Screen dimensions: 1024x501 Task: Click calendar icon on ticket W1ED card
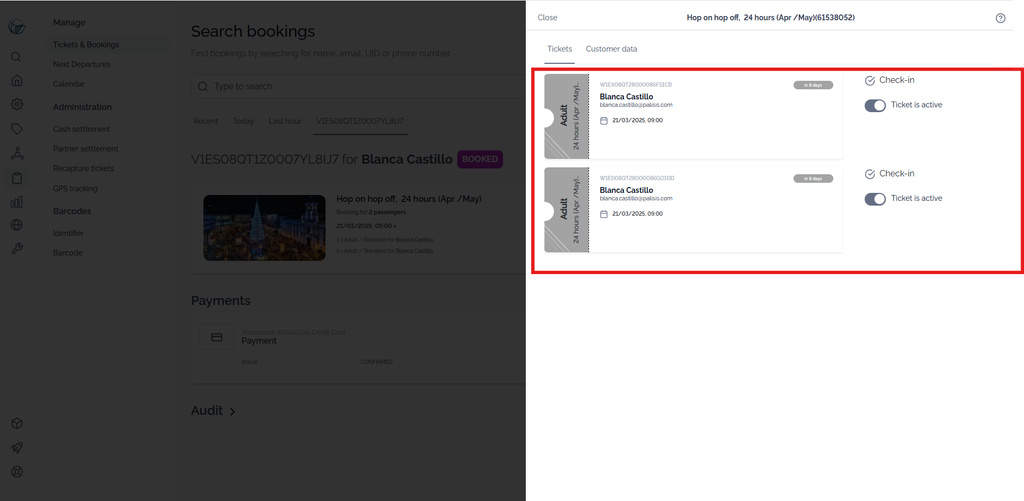pos(604,214)
